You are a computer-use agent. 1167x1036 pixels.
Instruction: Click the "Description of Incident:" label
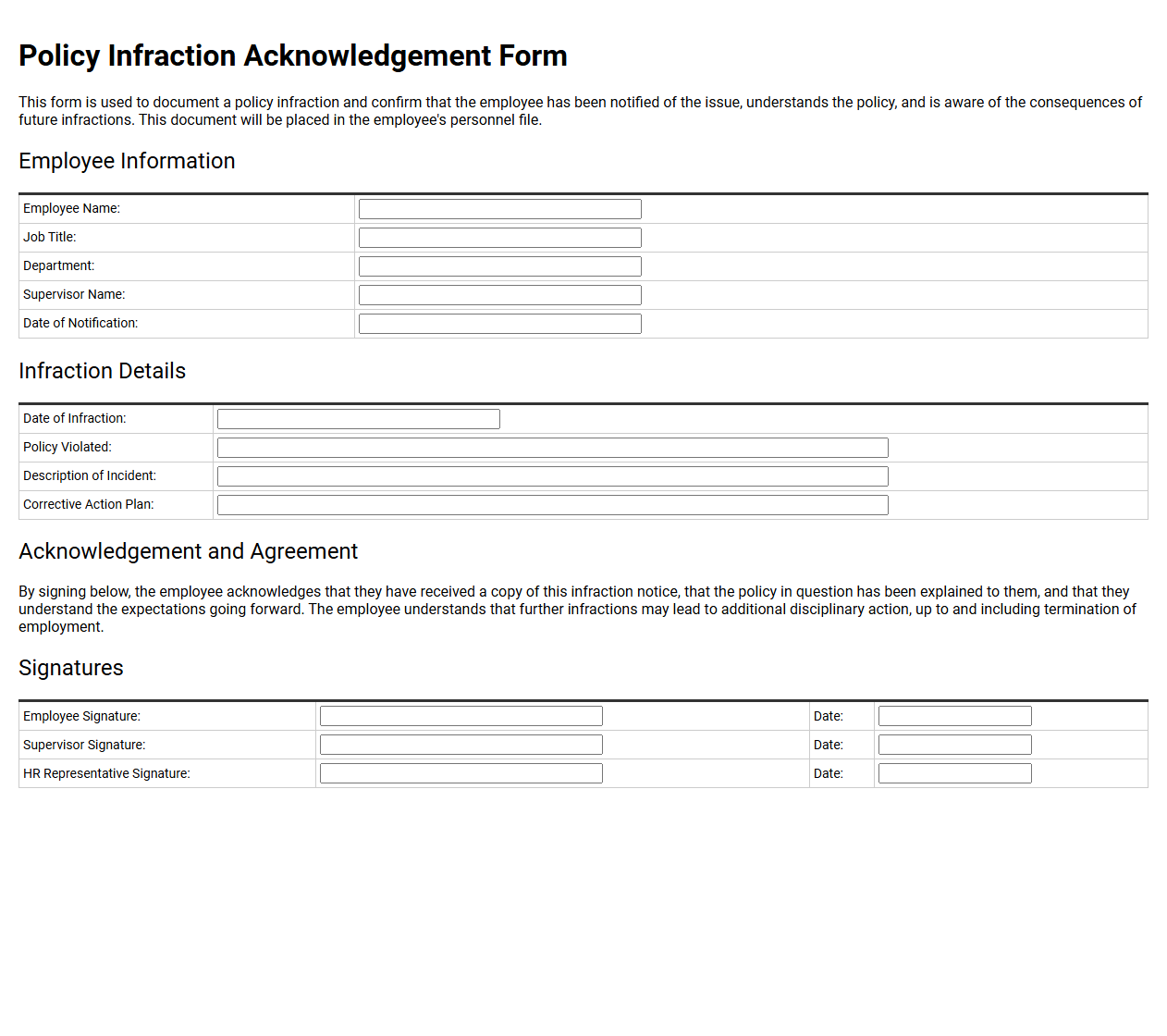pos(90,476)
